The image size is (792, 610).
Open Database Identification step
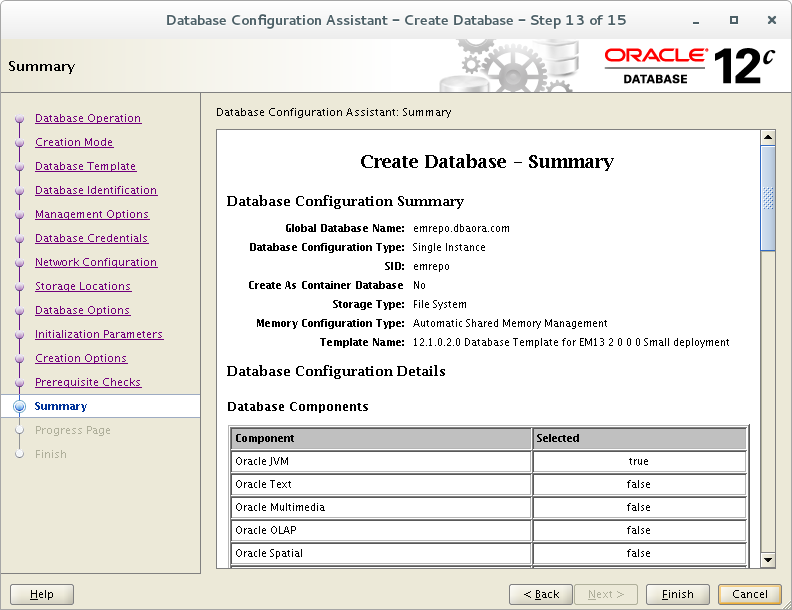click(96, 190)
